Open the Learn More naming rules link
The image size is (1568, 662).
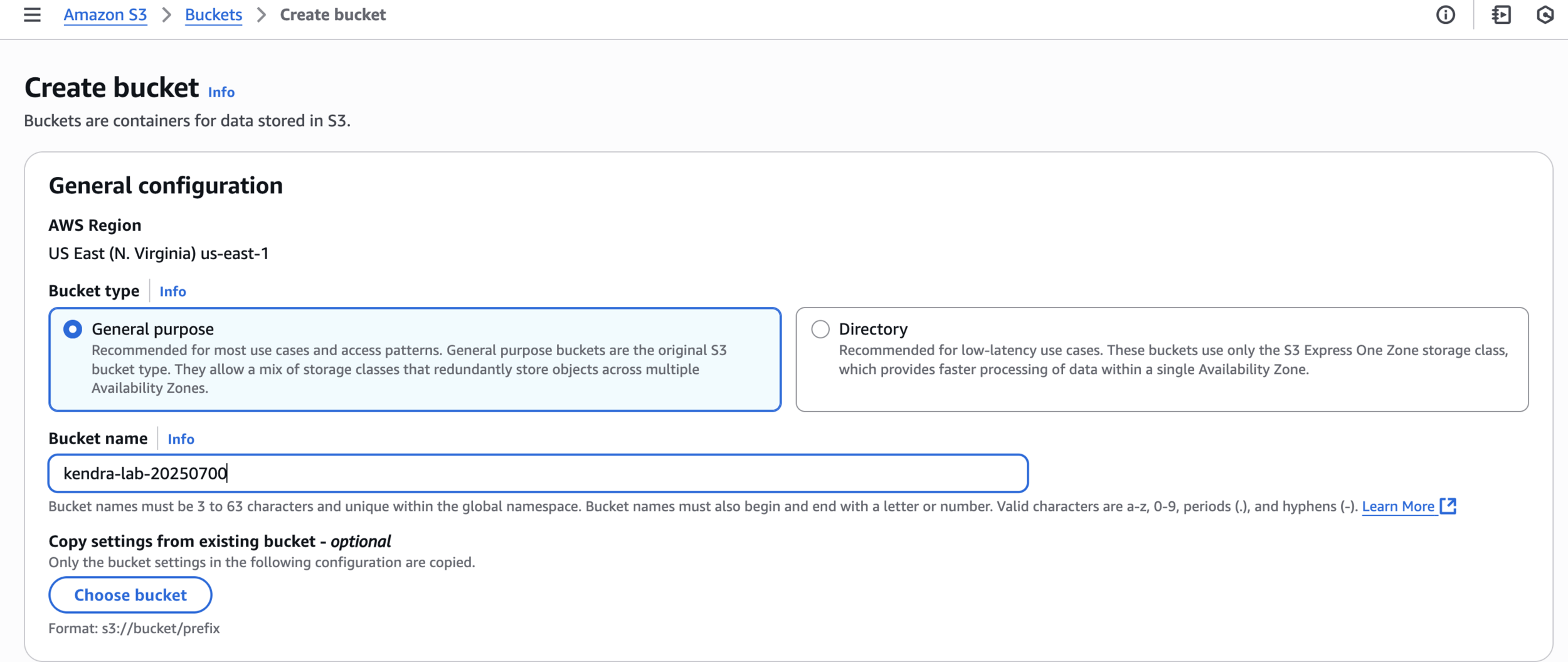(1398, 506)
